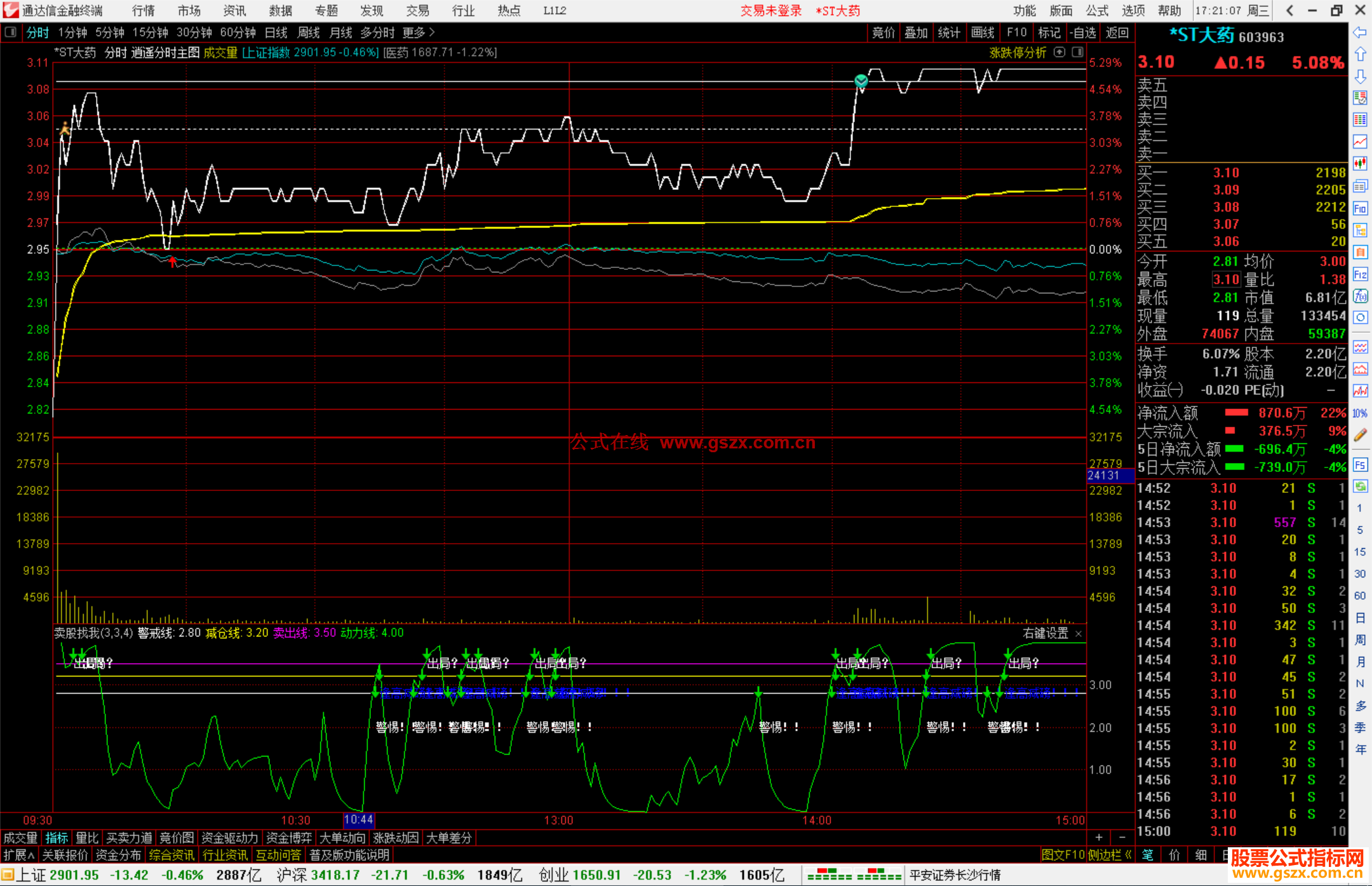Click the f(x) formula icon in sidebar

[x=1360, y=296]
